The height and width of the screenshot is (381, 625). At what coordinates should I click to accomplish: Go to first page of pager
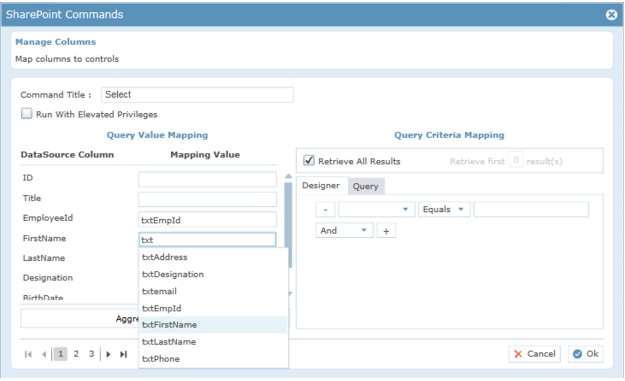pos(28,354)
